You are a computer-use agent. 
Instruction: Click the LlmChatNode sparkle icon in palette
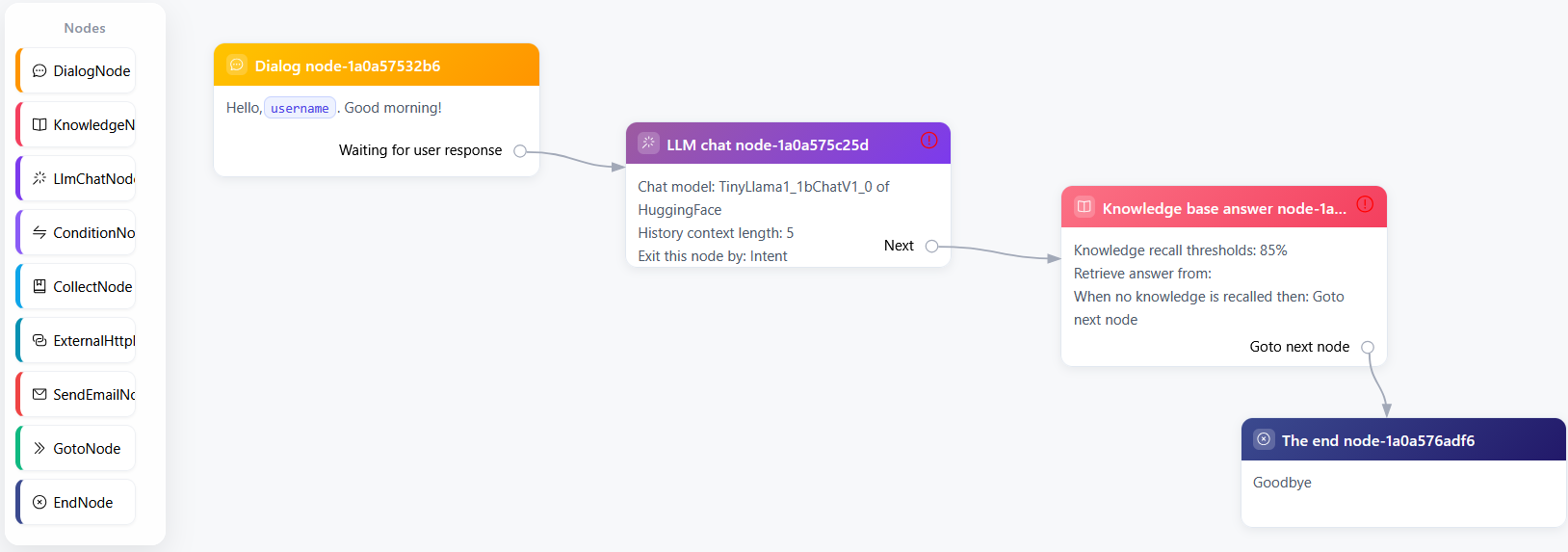point(39,179)
